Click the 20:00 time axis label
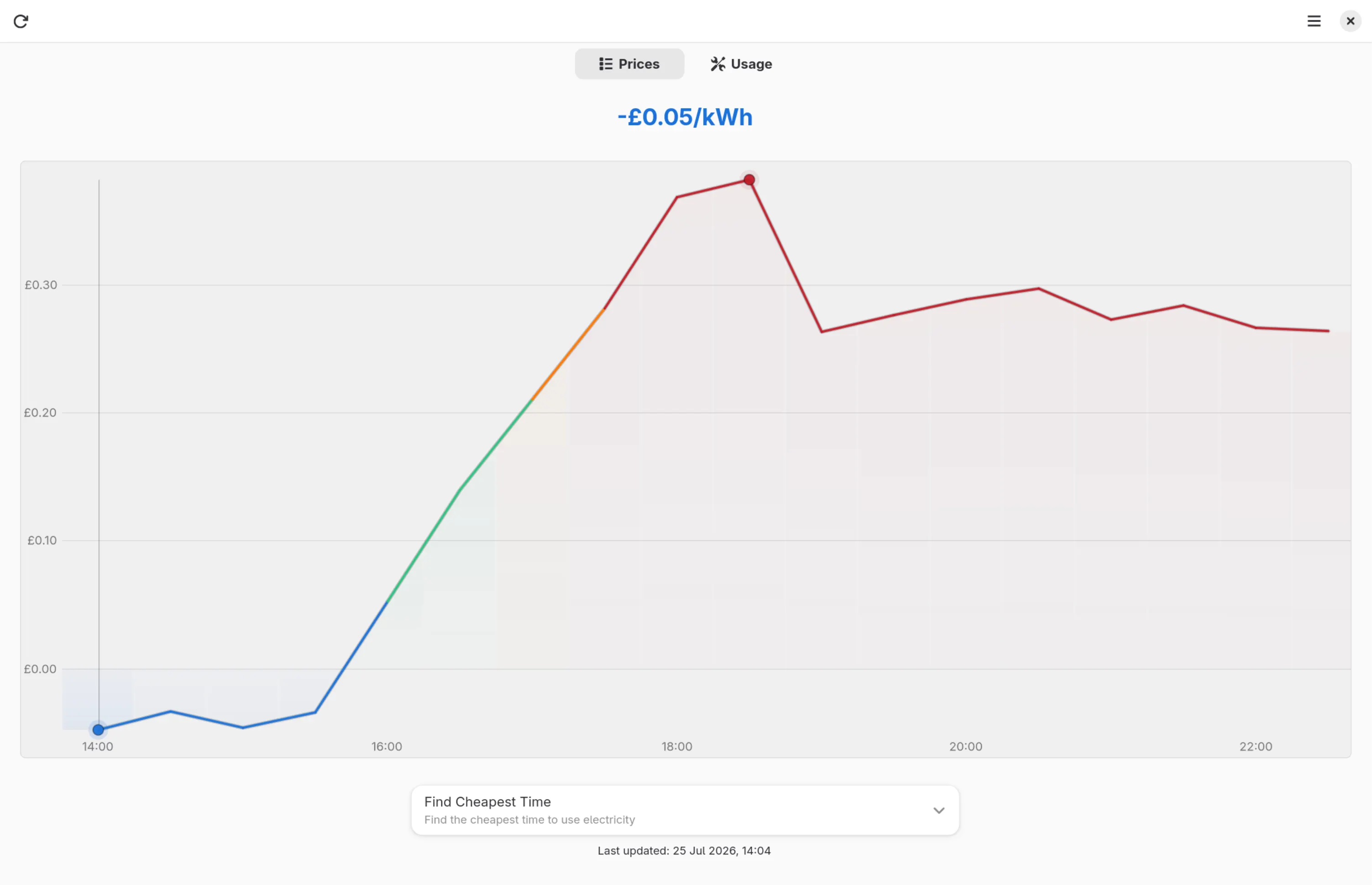 [966, 746]
